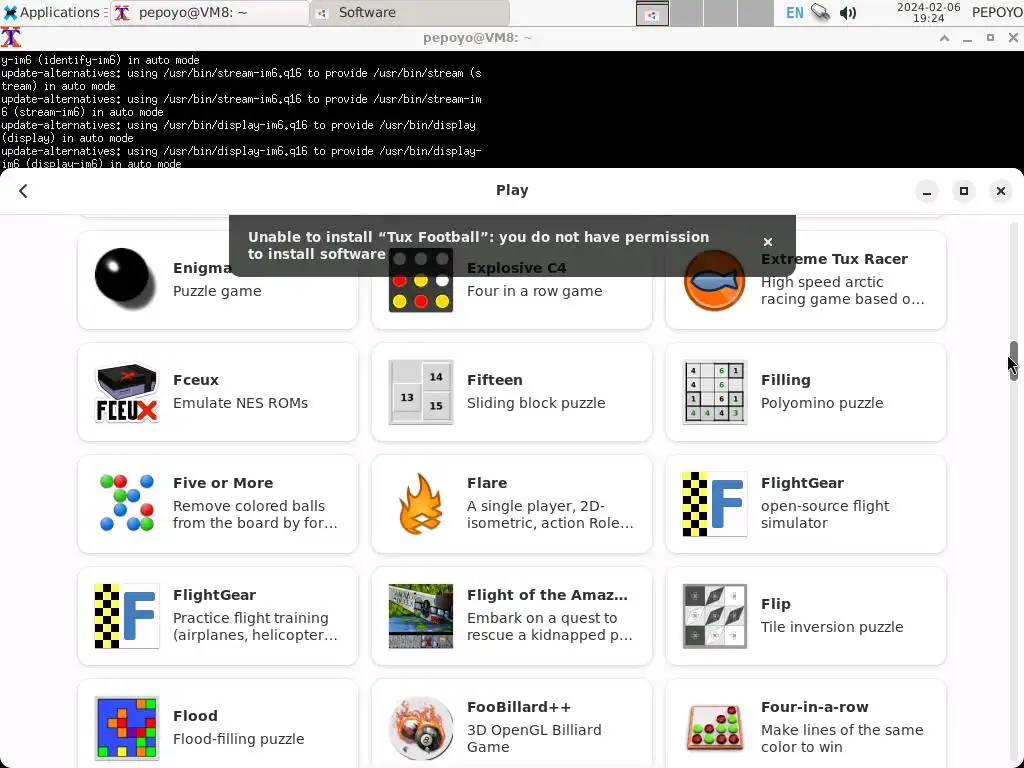The height and width of the screenshot is (768, 1024).
Task: Switch to the Software taskbar entry
Action: (x=409, y=13)
